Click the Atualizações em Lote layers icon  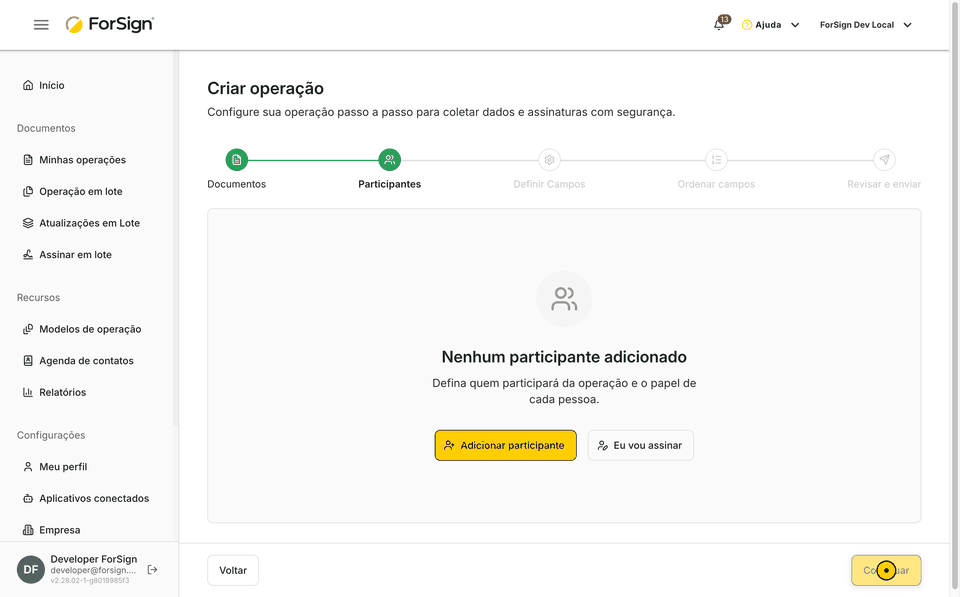[x=28, y=223]
